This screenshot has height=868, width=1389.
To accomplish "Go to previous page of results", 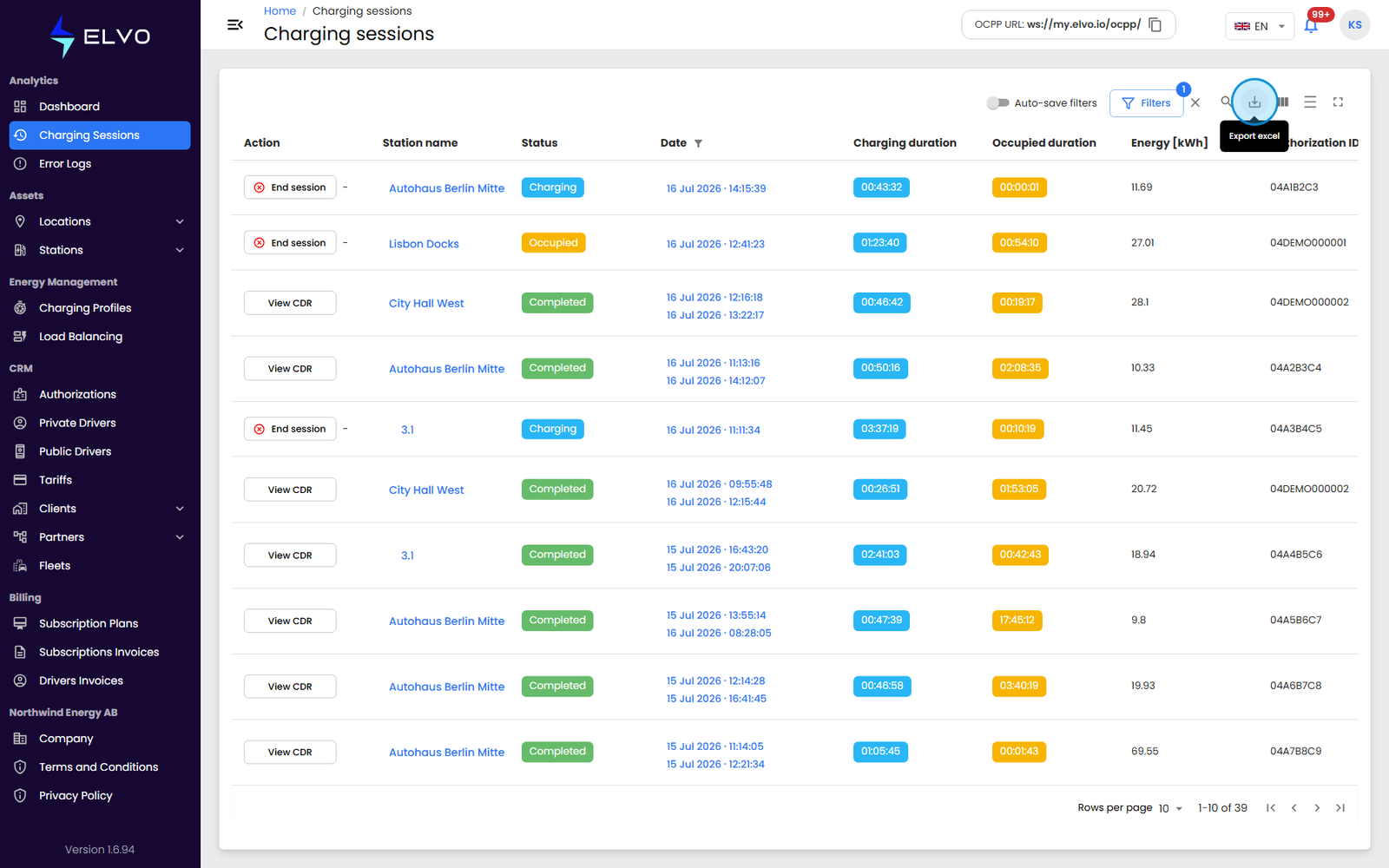I will tap(1294, 808).
